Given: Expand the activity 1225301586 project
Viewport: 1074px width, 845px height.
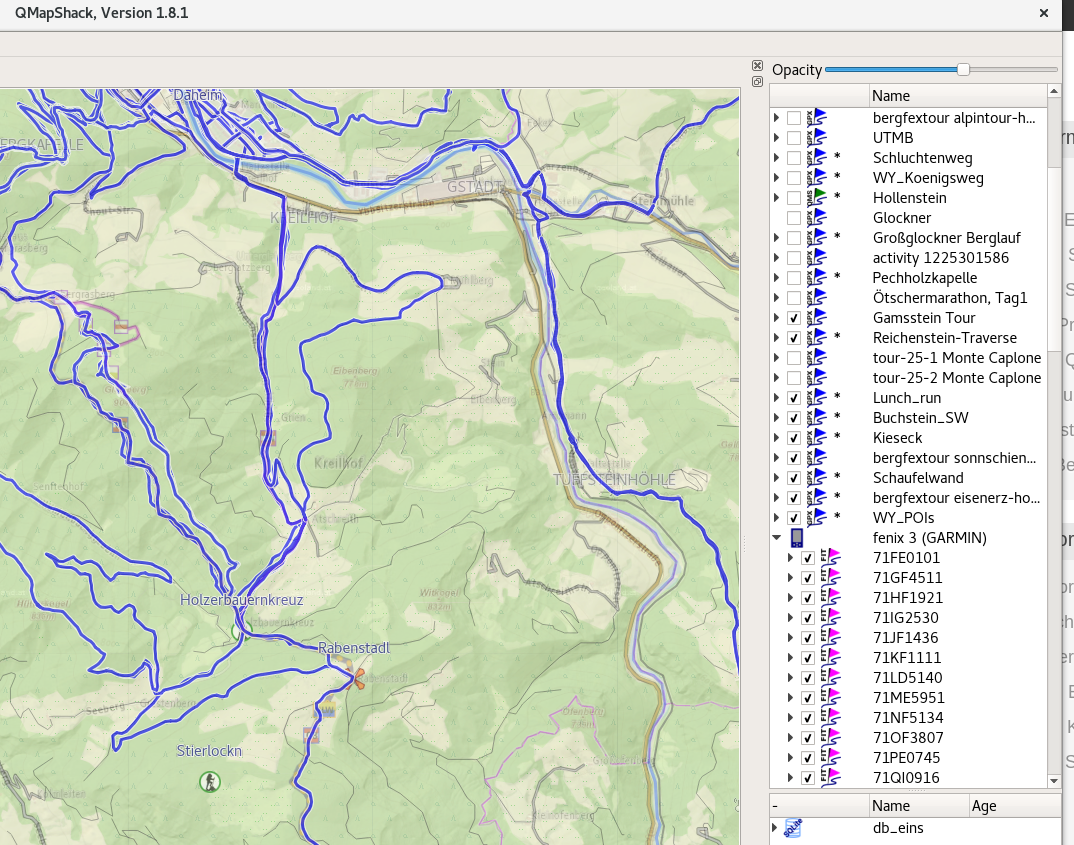Looking at the screenshot, I should [x=776, y=258].
